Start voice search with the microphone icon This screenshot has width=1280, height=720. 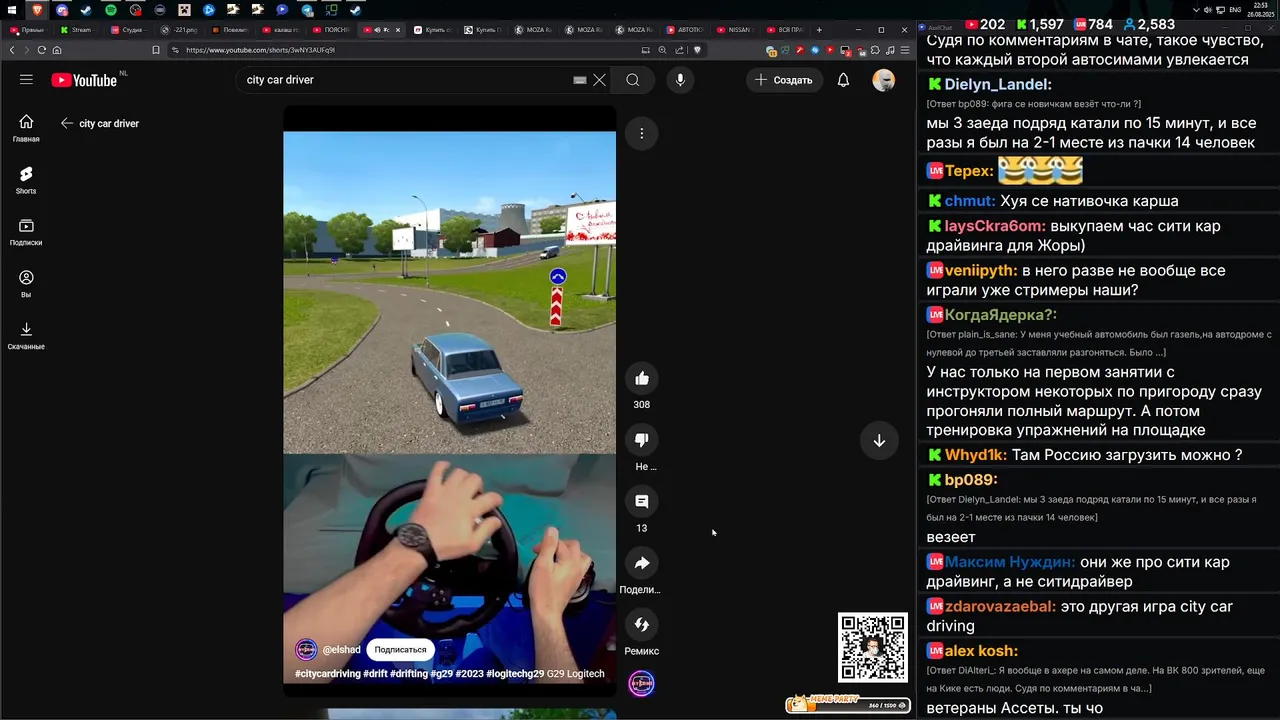click(x=680, y=80)
